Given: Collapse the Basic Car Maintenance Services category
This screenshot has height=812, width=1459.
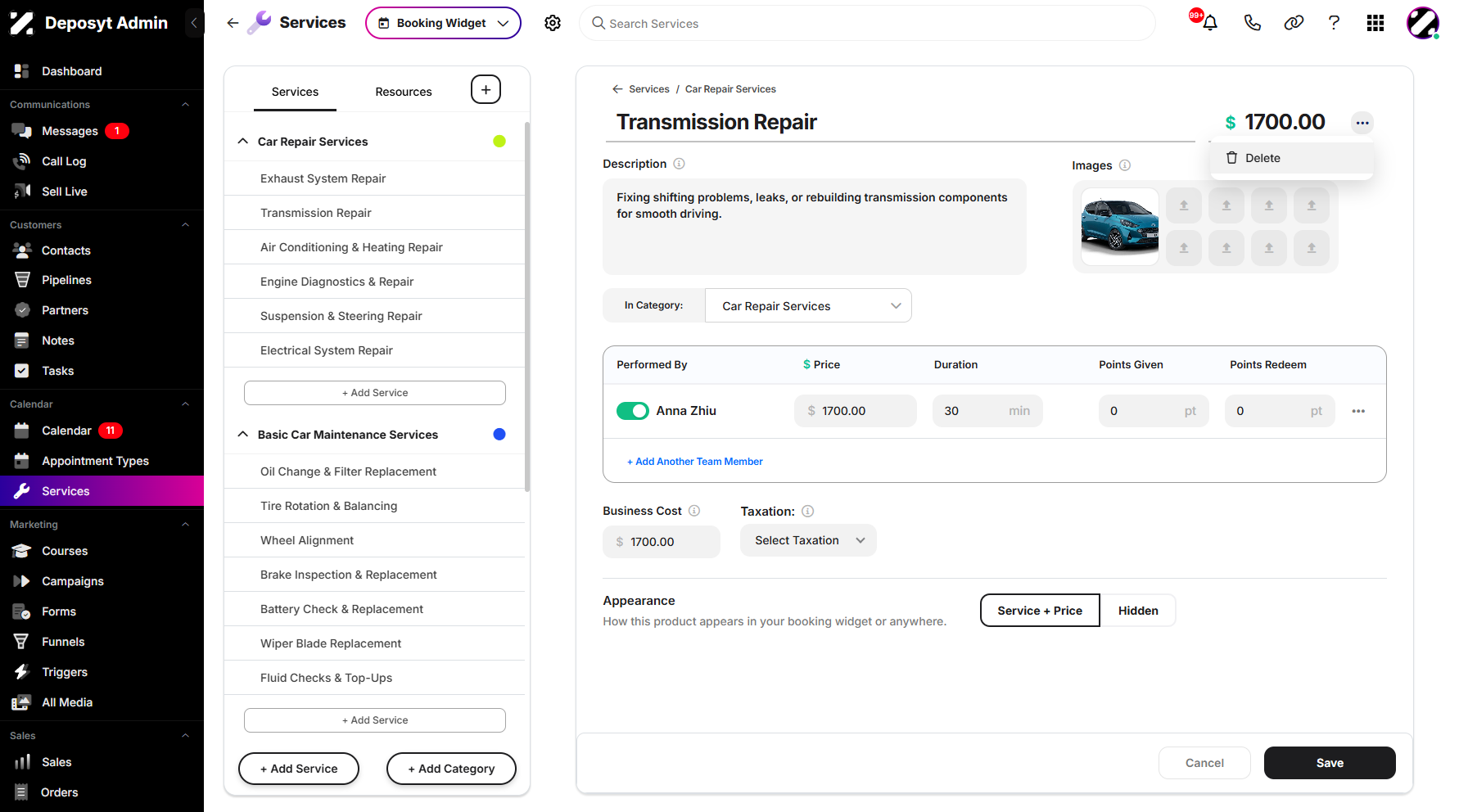Looking at the screenshot, I should [243, 435].
